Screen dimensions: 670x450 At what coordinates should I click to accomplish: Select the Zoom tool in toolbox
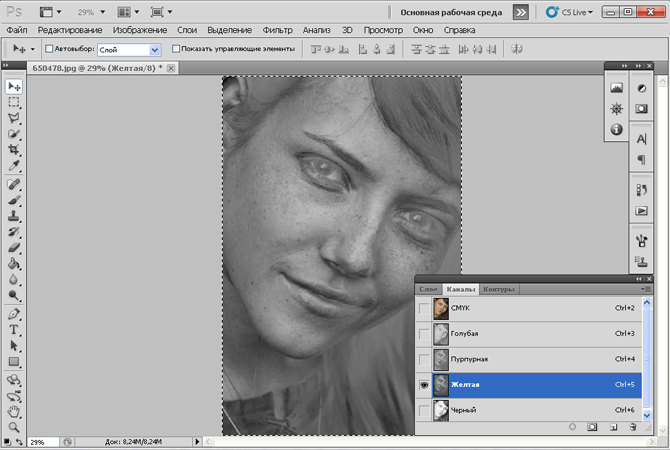pos(14,425)
